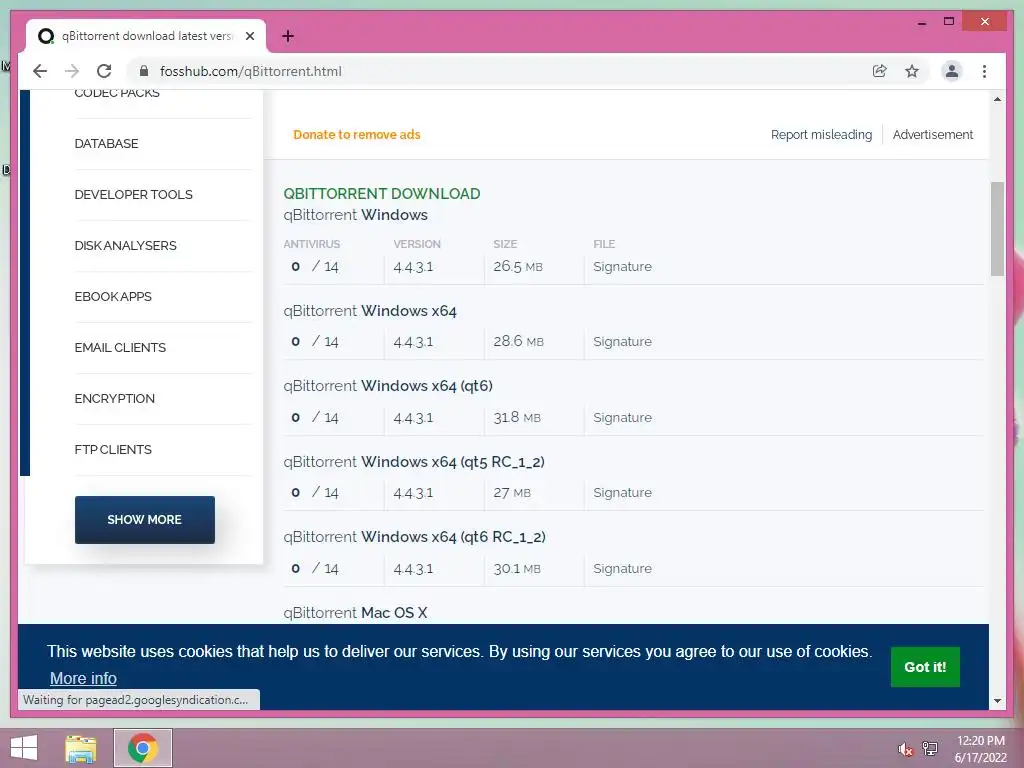
Task: Download Windows x64 (qt5 RC_1_2) link
Action: tap(414, 462)
